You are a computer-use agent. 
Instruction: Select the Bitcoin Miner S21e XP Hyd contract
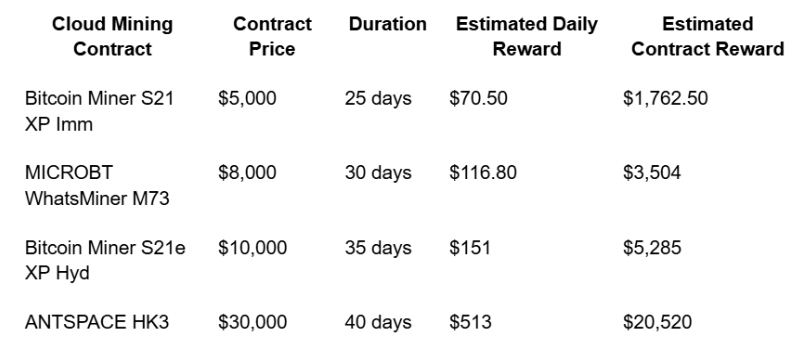pyautogui.click(x=105, y=260)
